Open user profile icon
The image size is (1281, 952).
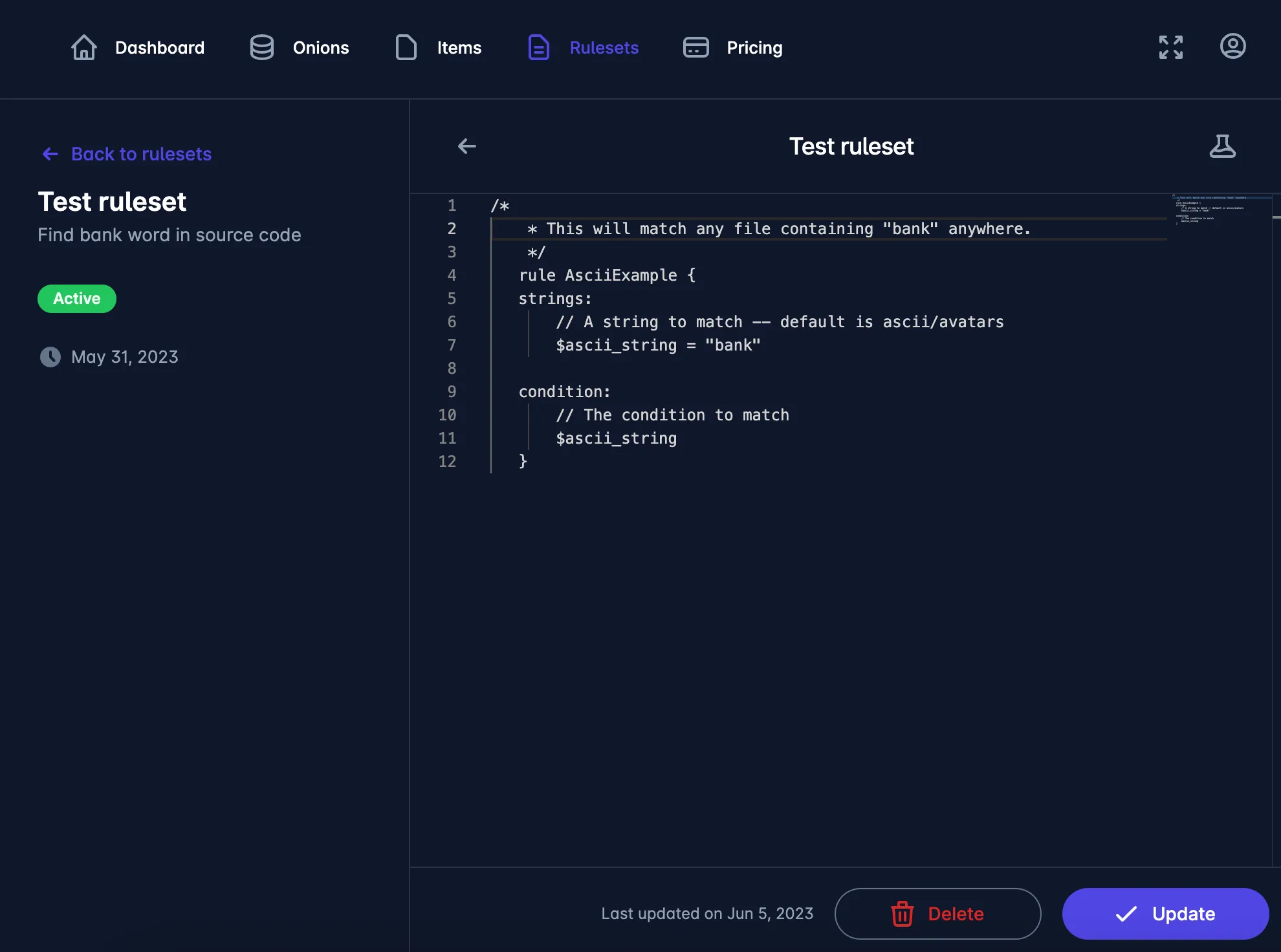tap(1231, 46)
